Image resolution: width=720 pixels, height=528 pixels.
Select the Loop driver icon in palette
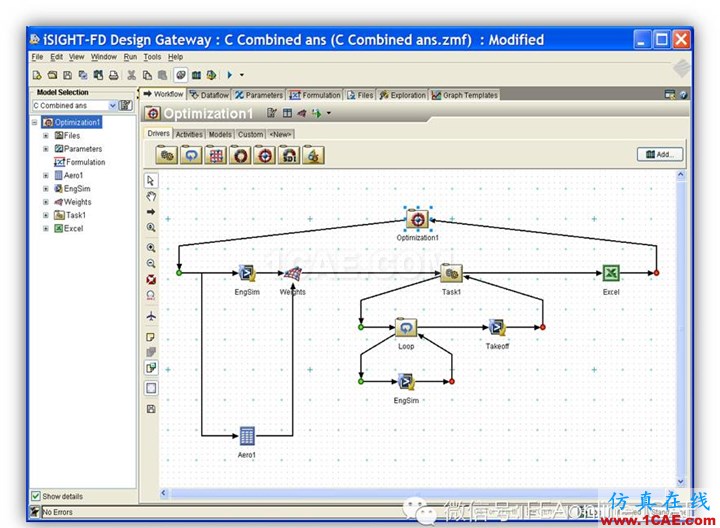pyautogui.click(x=191, y=155)
